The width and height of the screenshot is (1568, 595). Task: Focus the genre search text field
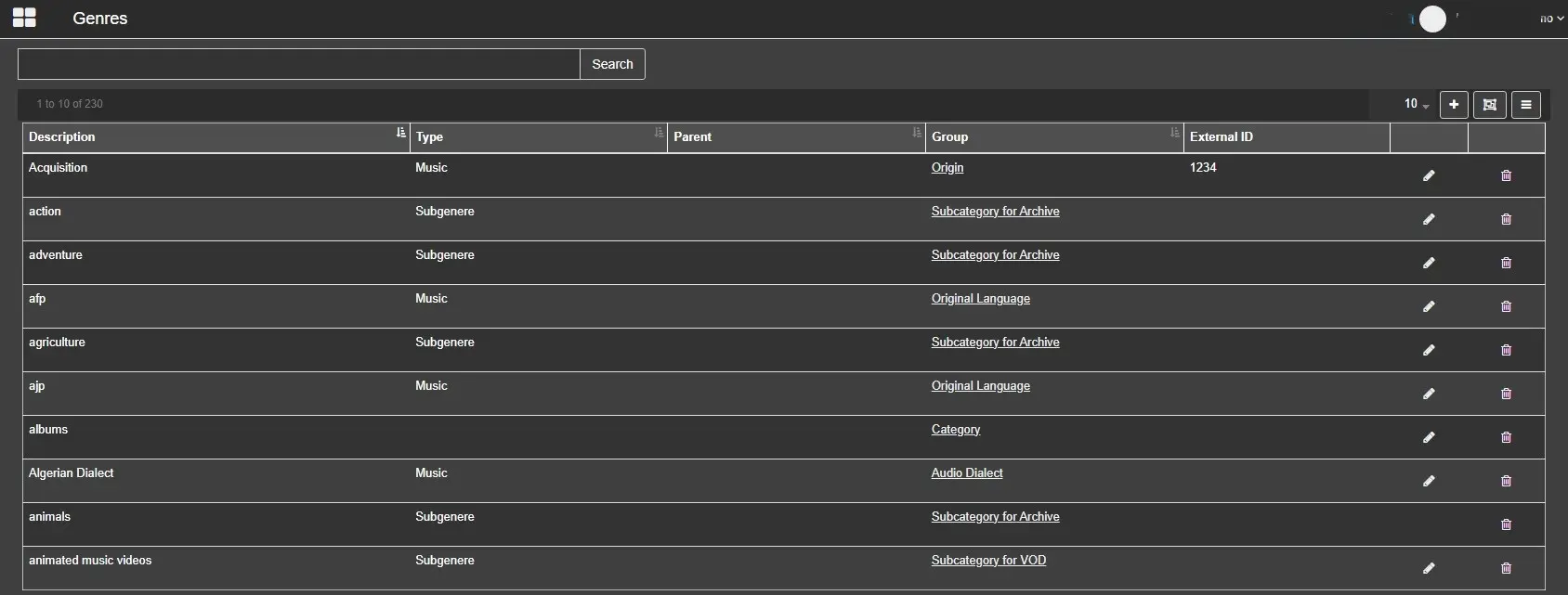[298, 64]
